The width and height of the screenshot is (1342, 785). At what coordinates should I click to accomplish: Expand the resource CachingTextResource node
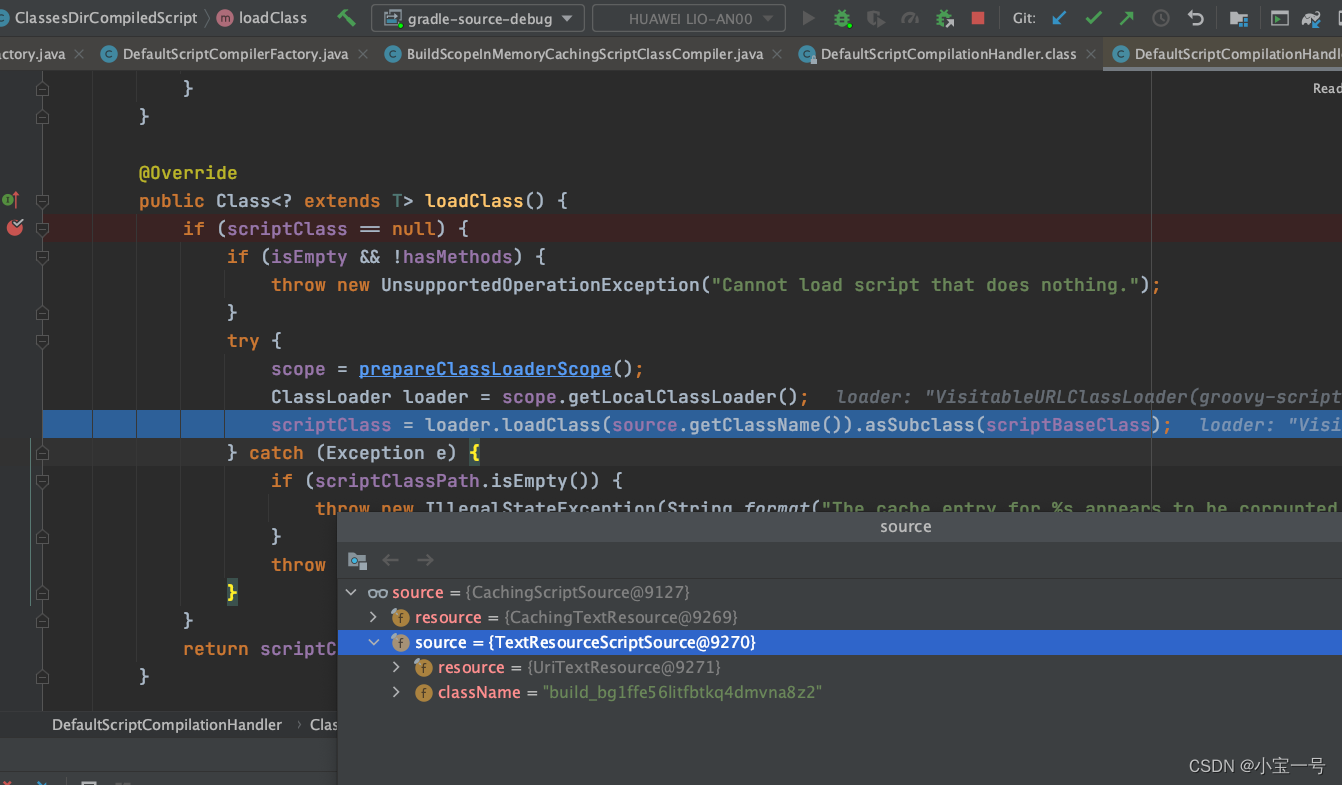374,617
